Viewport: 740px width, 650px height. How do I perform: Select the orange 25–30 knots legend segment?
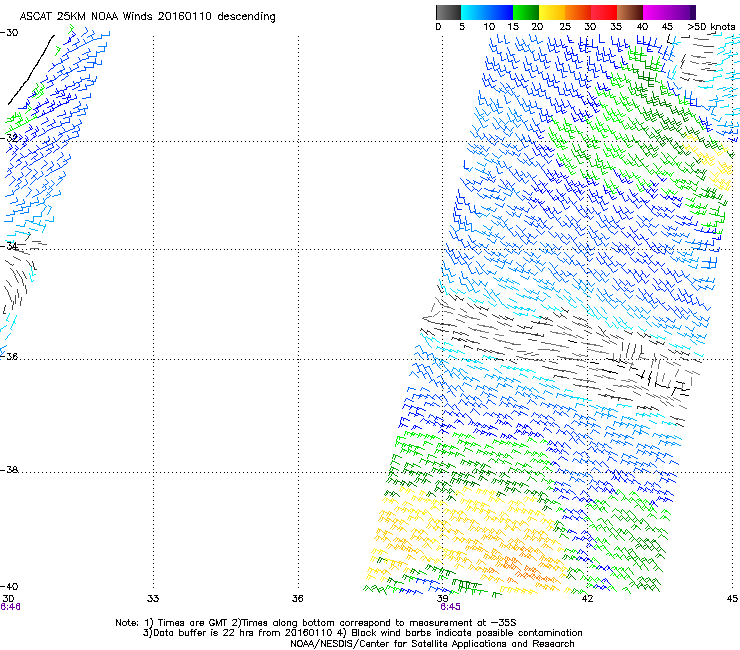pyautogui.click(x=578, y=12)
